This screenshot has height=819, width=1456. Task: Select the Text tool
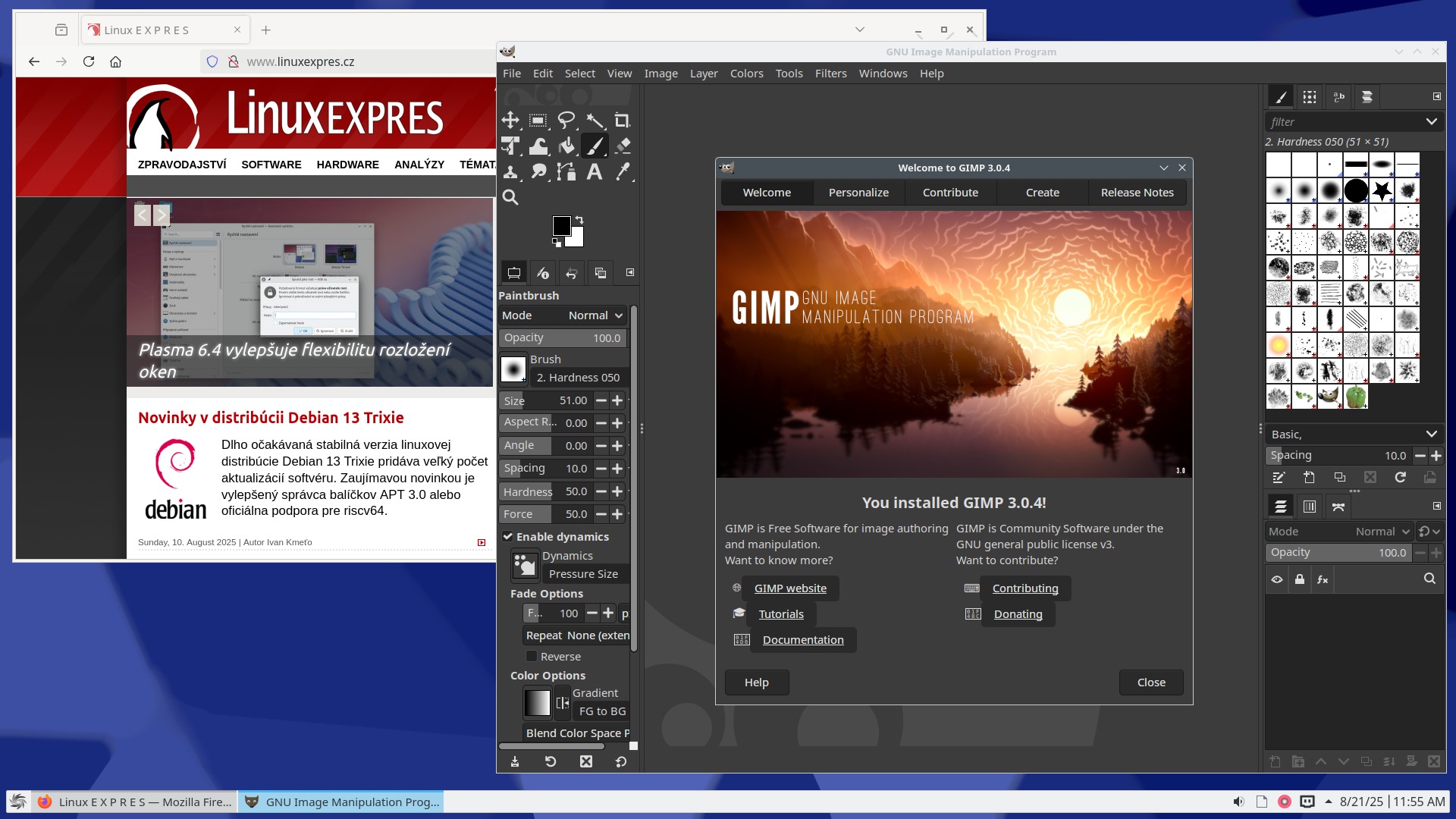[595, 172]
